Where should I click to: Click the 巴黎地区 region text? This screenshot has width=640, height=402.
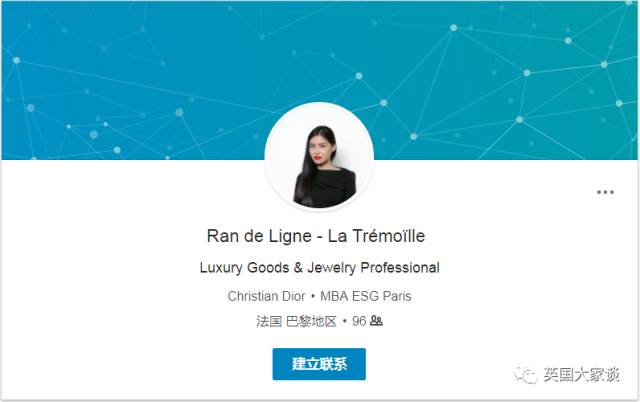pyautogui.click(x=311, y=321)
